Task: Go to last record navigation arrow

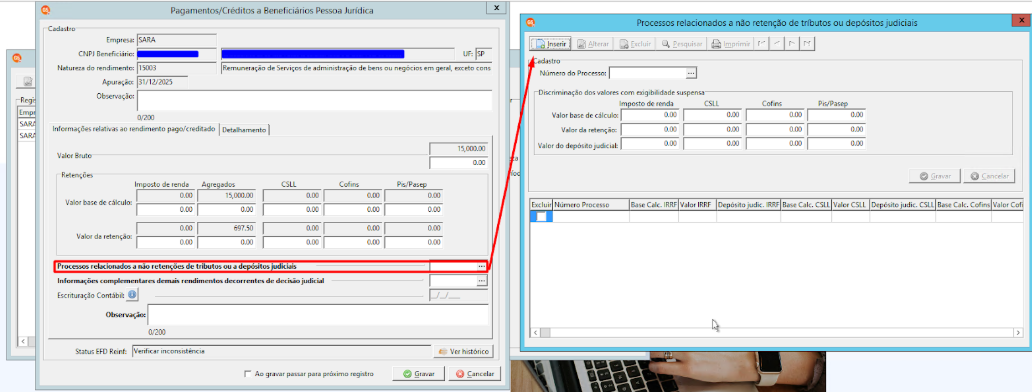Action: point(807,44)
